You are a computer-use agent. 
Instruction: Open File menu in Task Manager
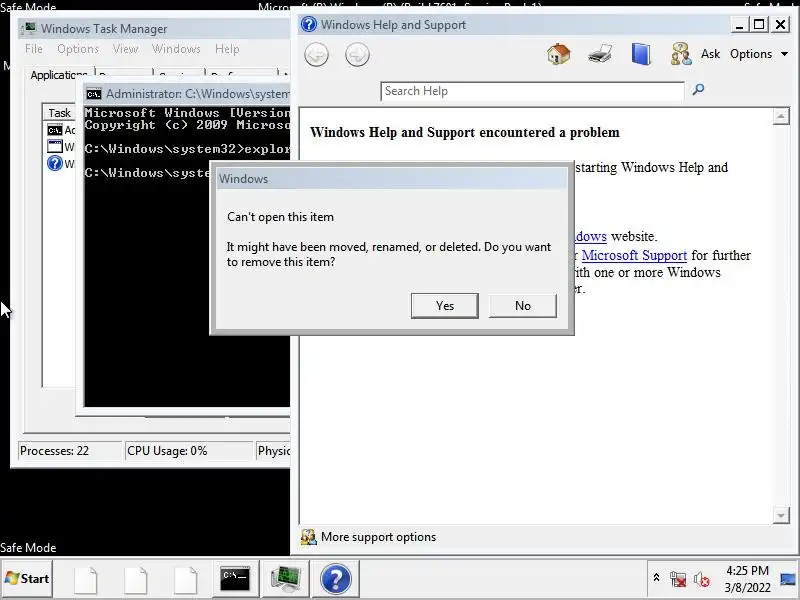[34, 49]
